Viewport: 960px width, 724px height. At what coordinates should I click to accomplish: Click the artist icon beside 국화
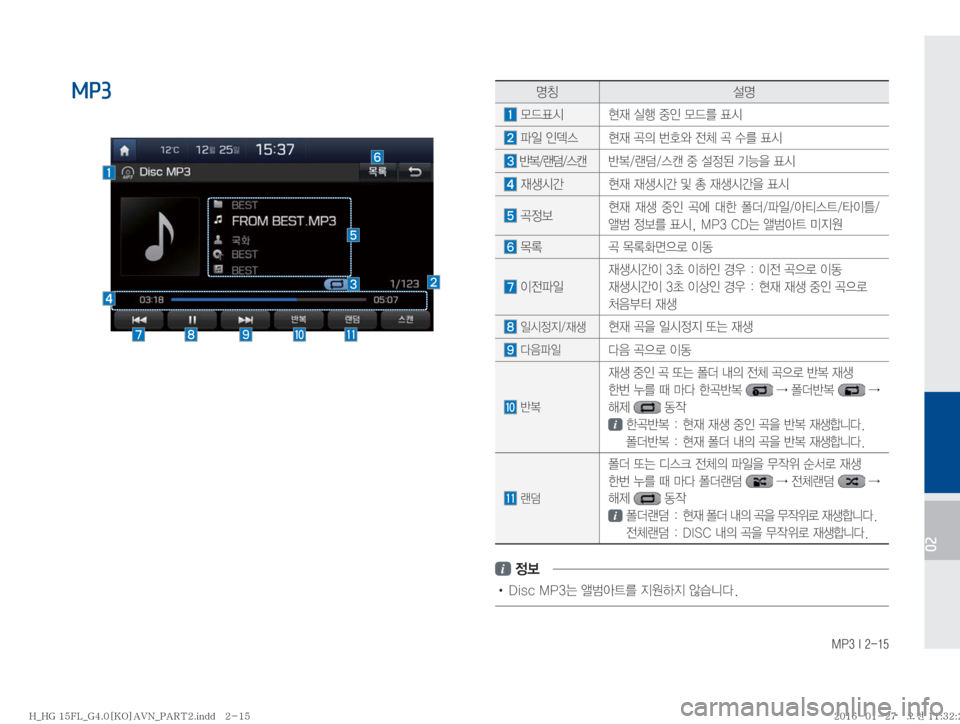pos(219,240)
